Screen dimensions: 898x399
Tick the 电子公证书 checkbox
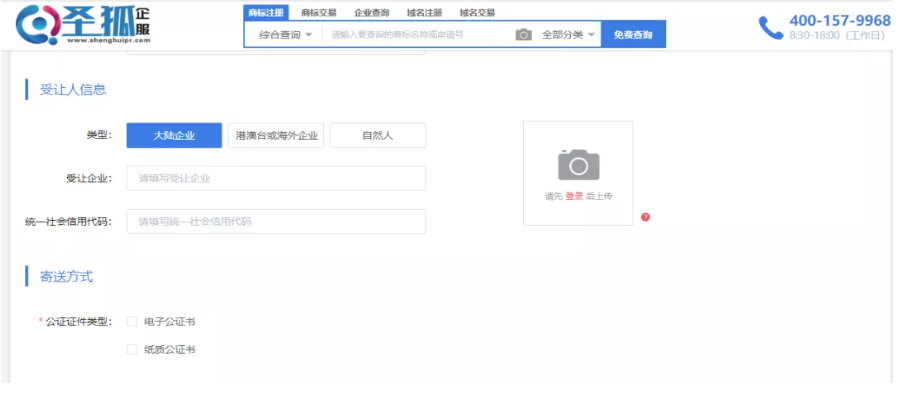pyautogui.click(x=132, y=322)
